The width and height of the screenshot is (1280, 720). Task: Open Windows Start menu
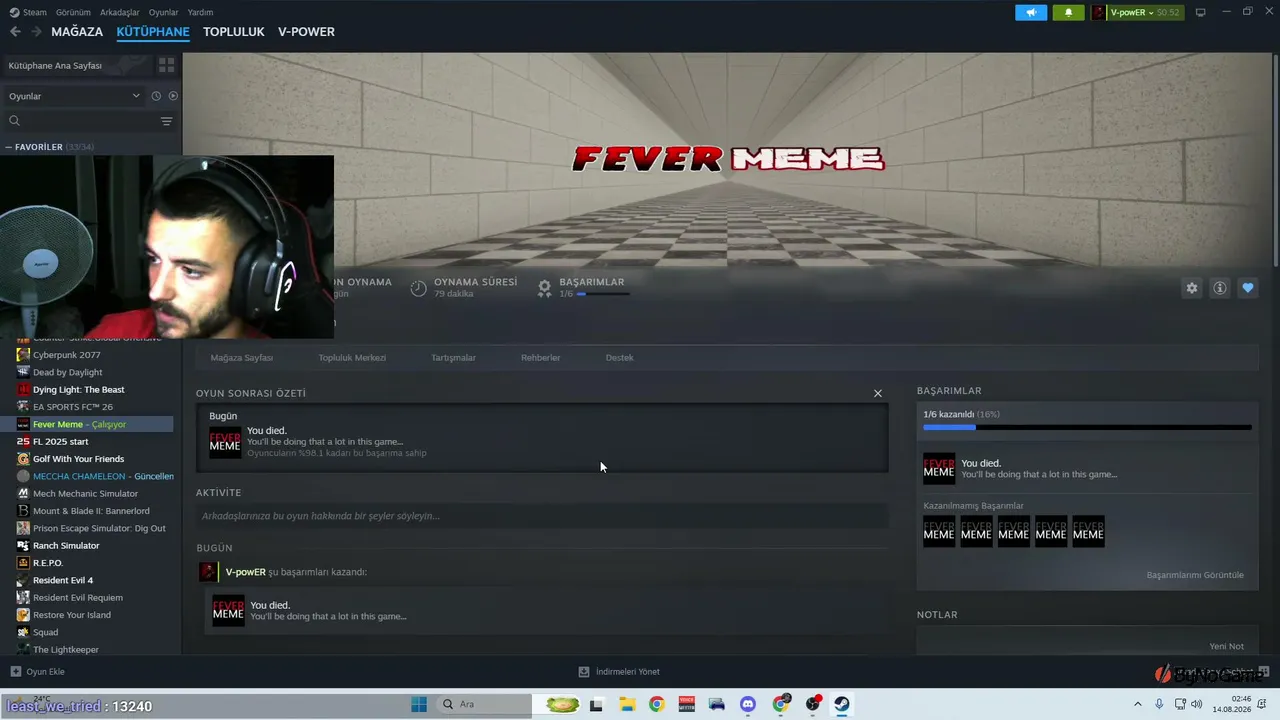(x=419, y=704)
